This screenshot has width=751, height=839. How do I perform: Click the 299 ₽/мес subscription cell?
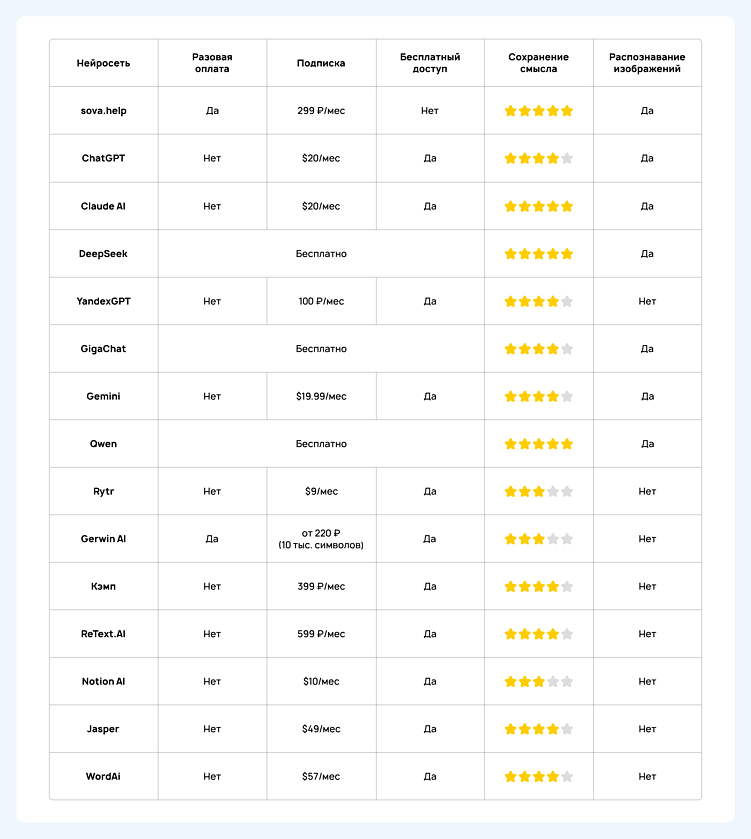(x=321, y=111)
